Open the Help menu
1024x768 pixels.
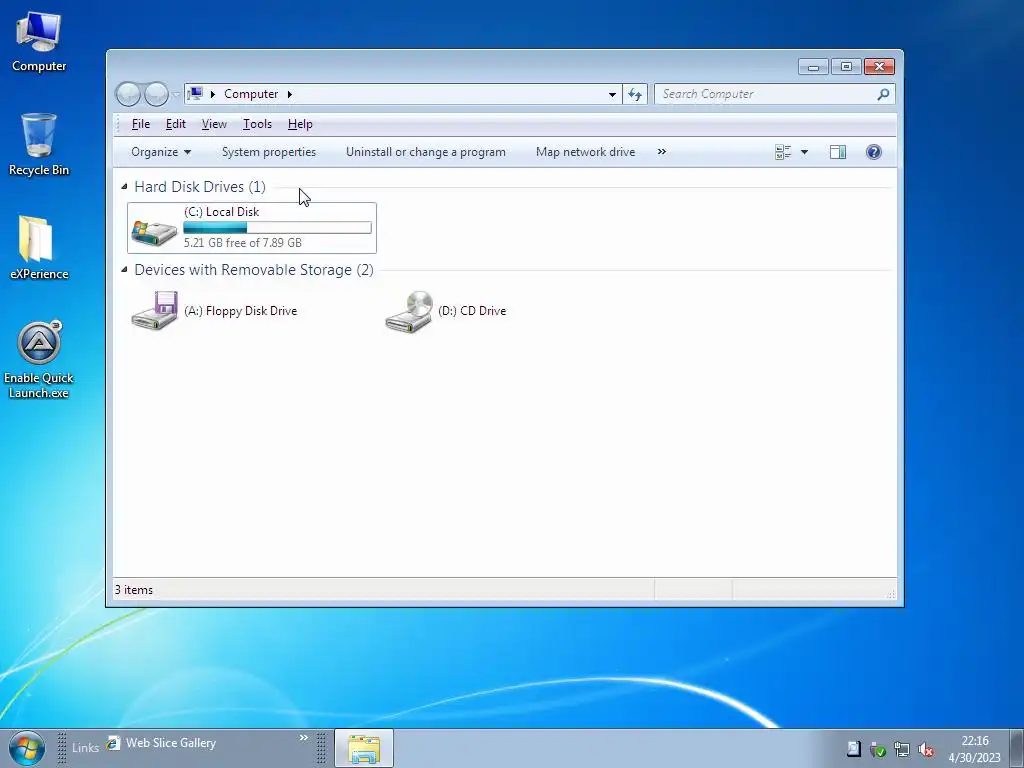click(300, 124)
